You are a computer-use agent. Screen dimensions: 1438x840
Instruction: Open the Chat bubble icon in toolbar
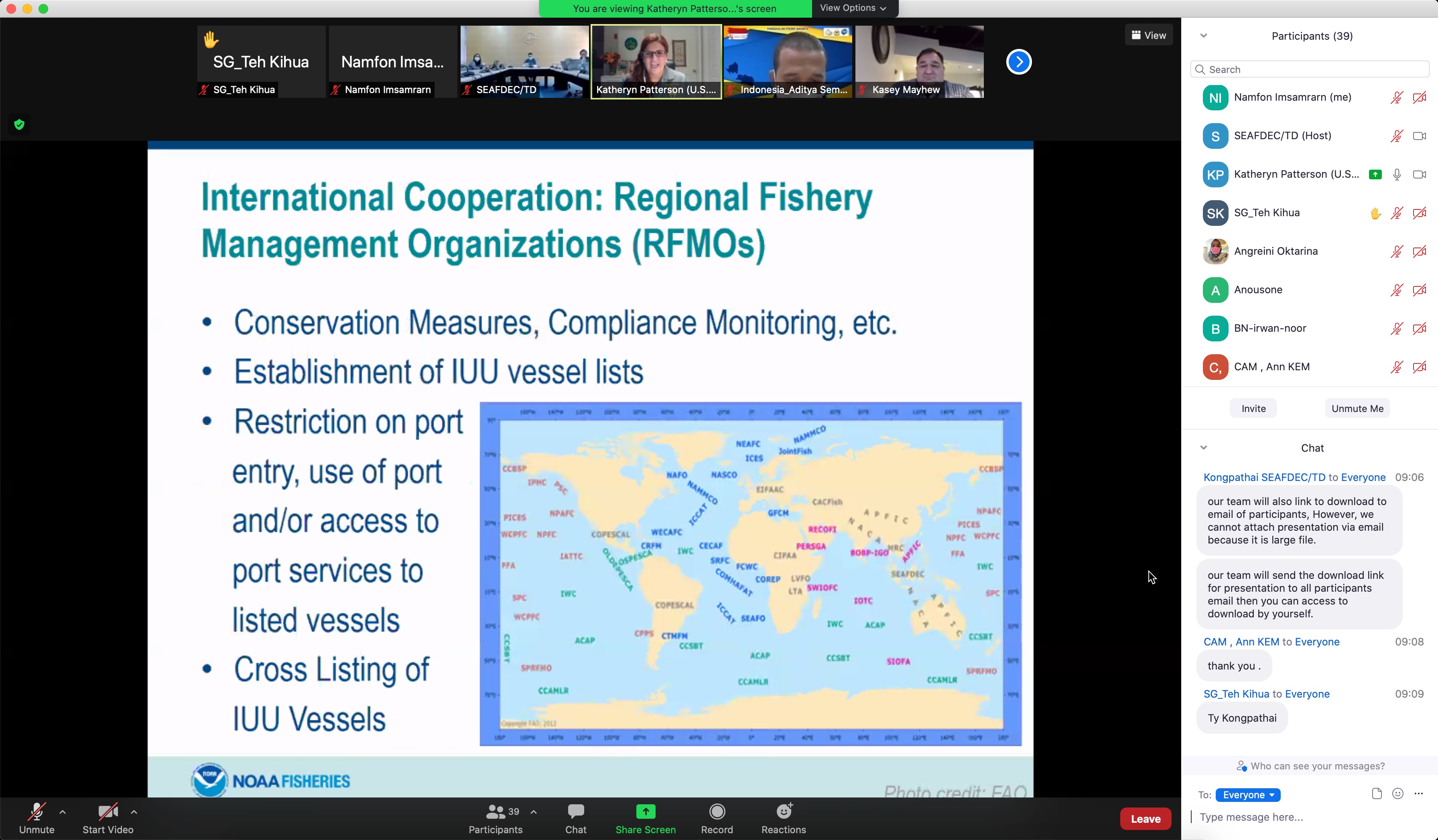pyautogui.click(x=575, y=812)
